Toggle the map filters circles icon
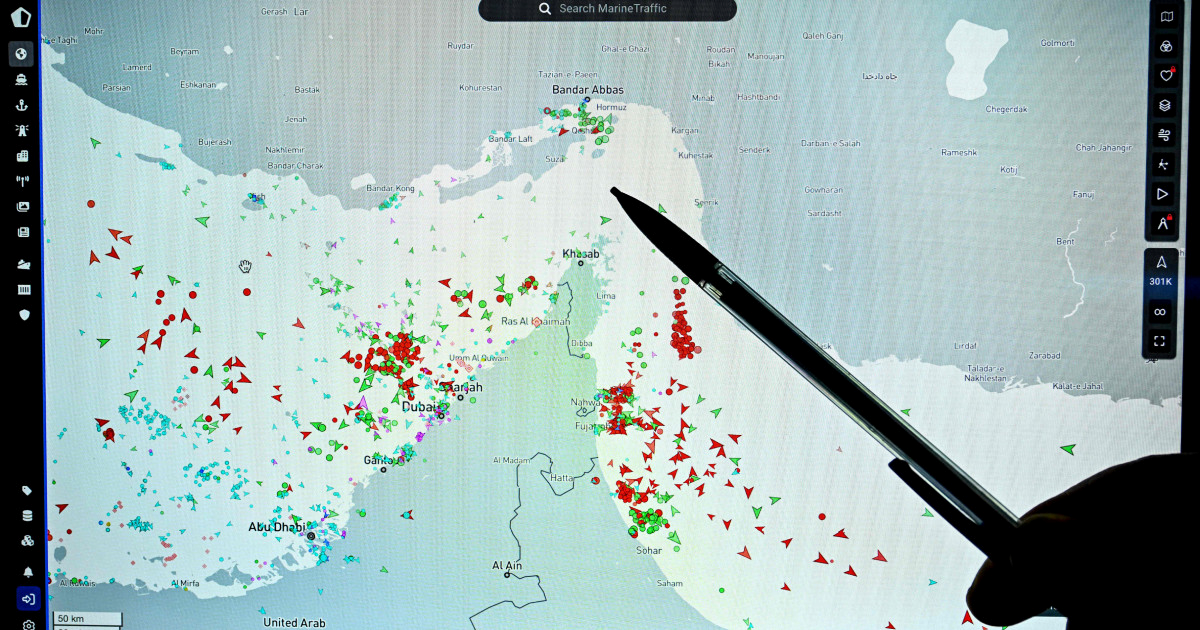Image resolution: width=1200 pixels, height=630 pixels. (x=1164, y=46)
